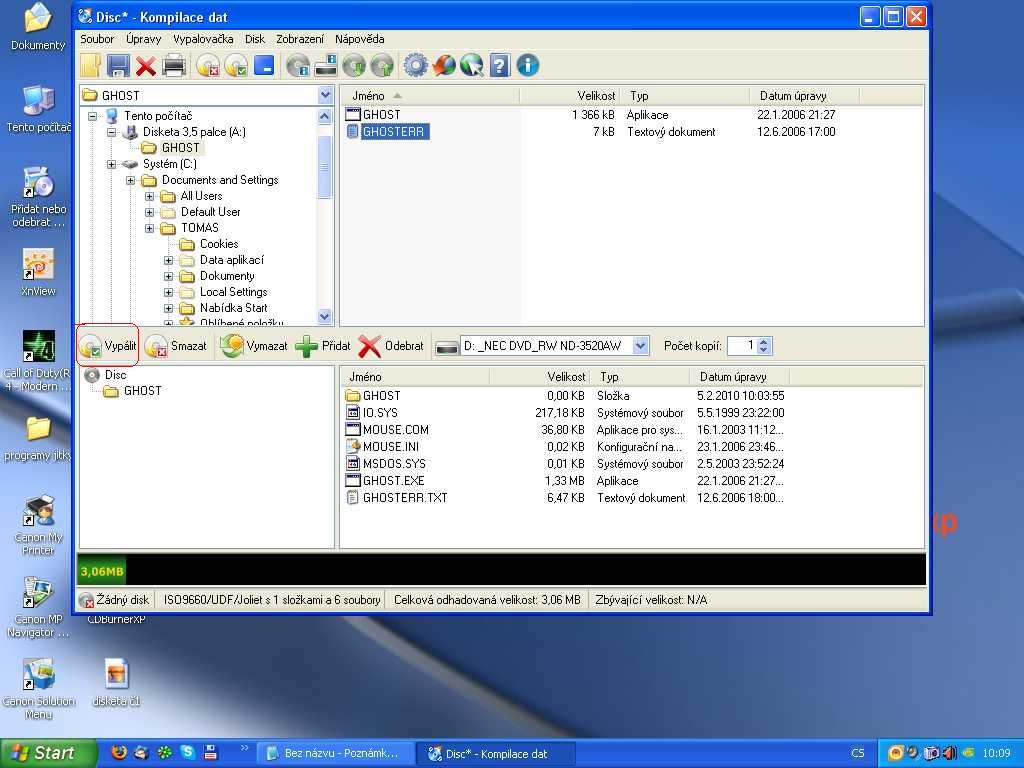Open the GHOST folder path dropdown
This screenshot has height=768, width=1024.
pos(325,95)
